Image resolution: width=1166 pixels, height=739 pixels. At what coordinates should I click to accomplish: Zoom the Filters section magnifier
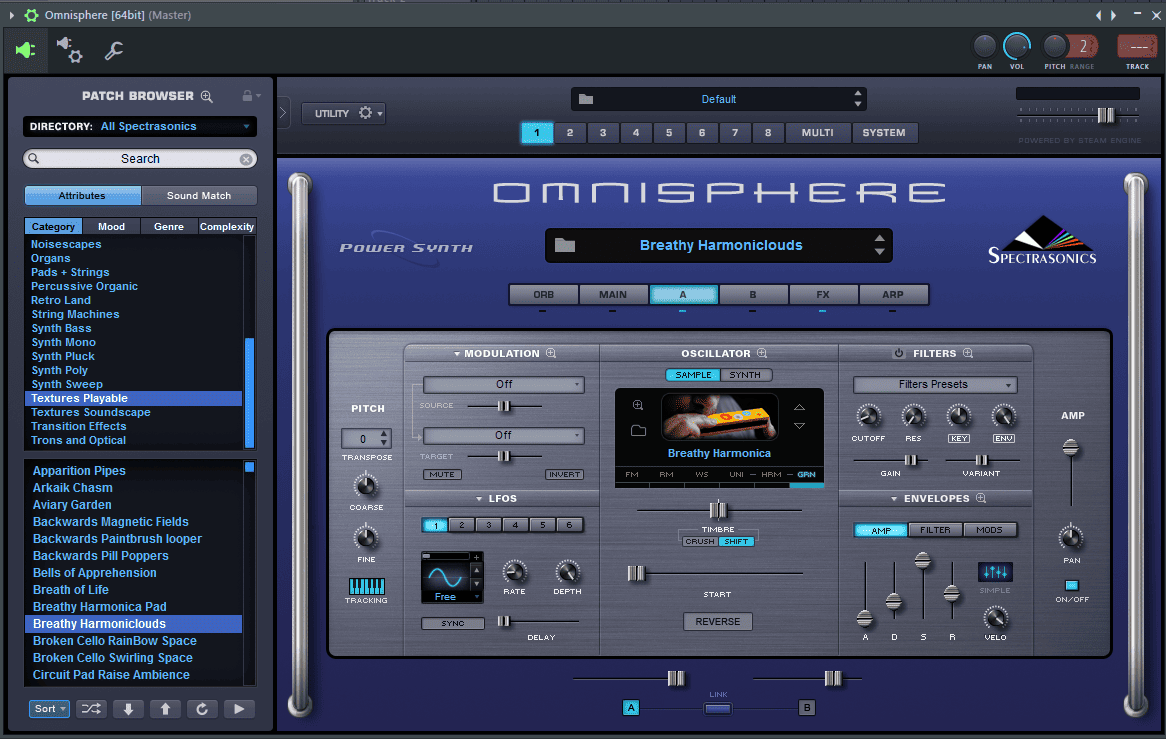click(x=967, y=353)
